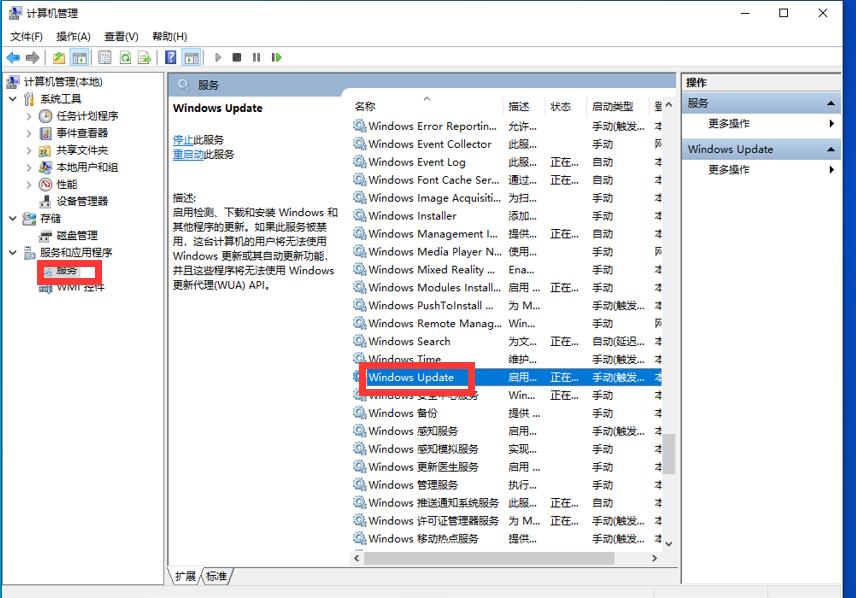Pause the service via the pause icon
The width and height of the screenshot is (856, 598).
[x=256, y=57]
